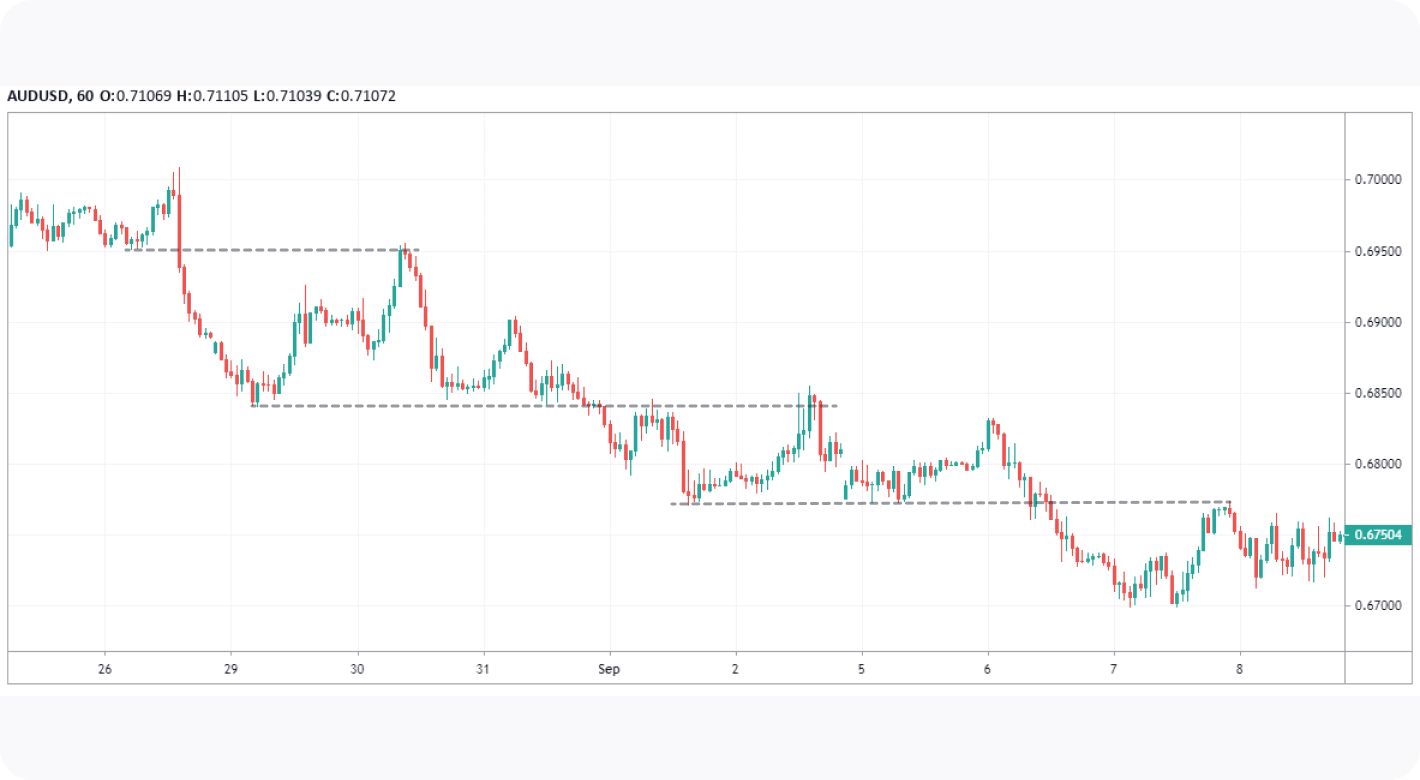Select the top dashed line near 0.69500
This screenshot has width=1420, height=780.
270,250
